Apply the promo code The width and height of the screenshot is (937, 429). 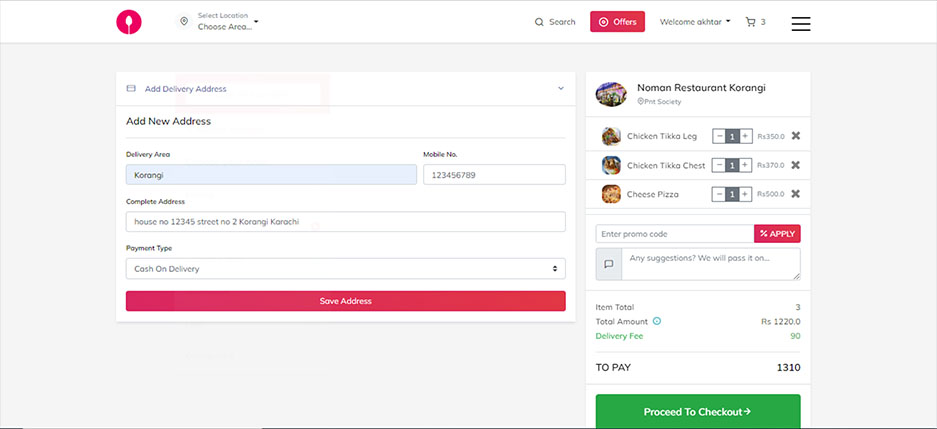coord(777,234)
